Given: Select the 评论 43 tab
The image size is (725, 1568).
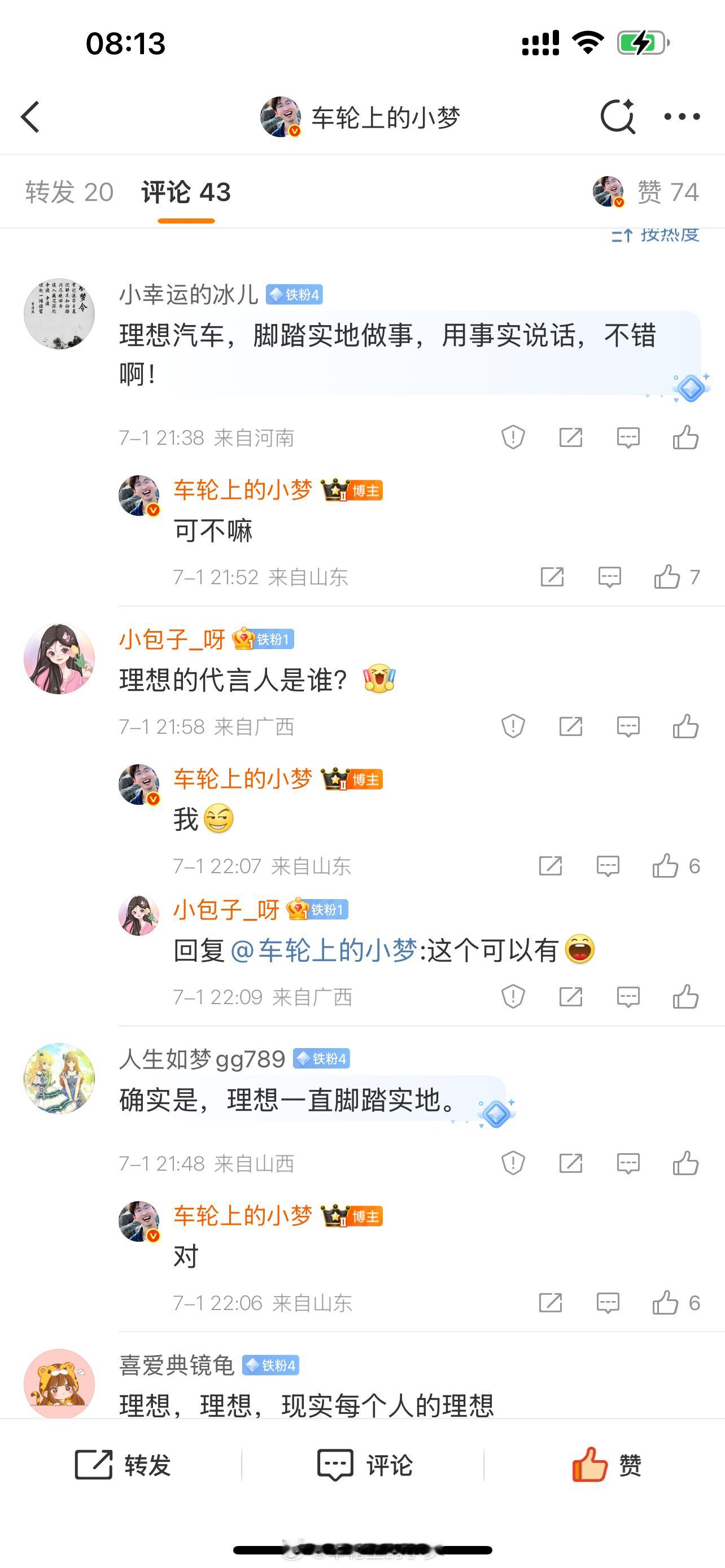Looking at the screenshot, I should [x=186, y=192].
